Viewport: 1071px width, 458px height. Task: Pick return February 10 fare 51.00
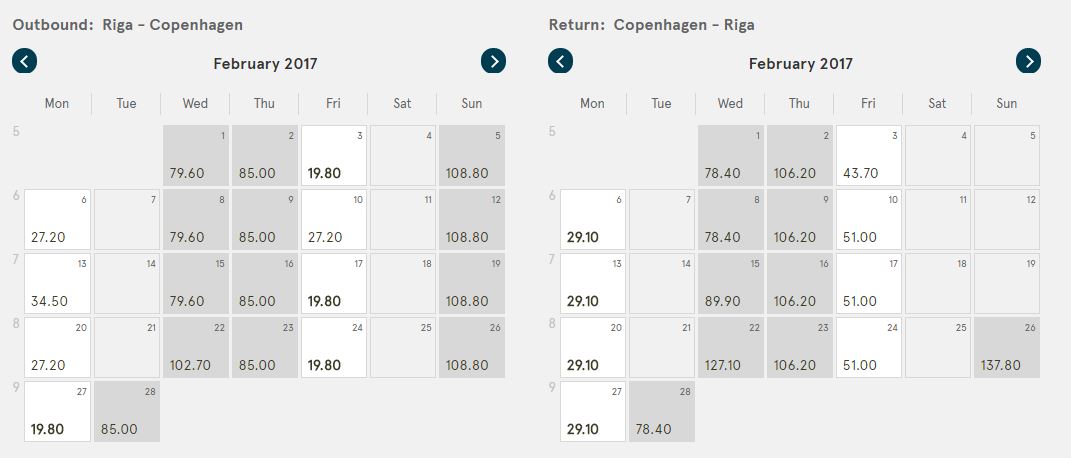pyautogui.click(x=869, y=220)
